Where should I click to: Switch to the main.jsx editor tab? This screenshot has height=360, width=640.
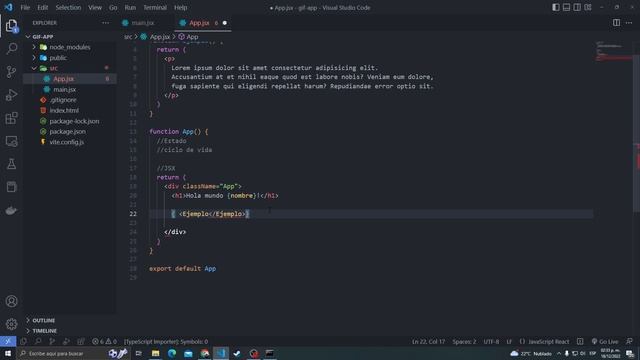tap(142, 23)
